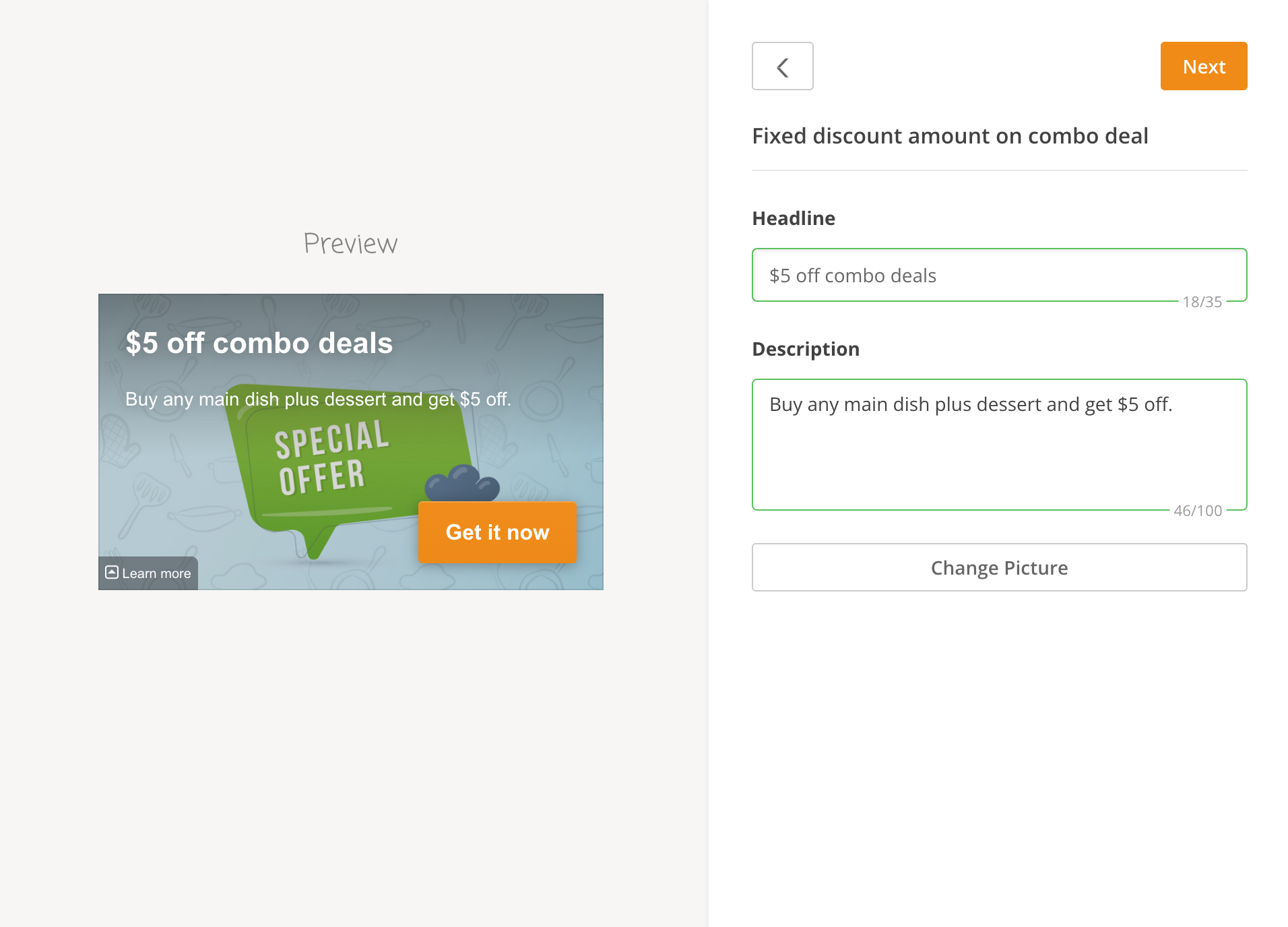Go back using the left chevron button
This screenshot has height=927, width=1288.
[x=782, y=67]
